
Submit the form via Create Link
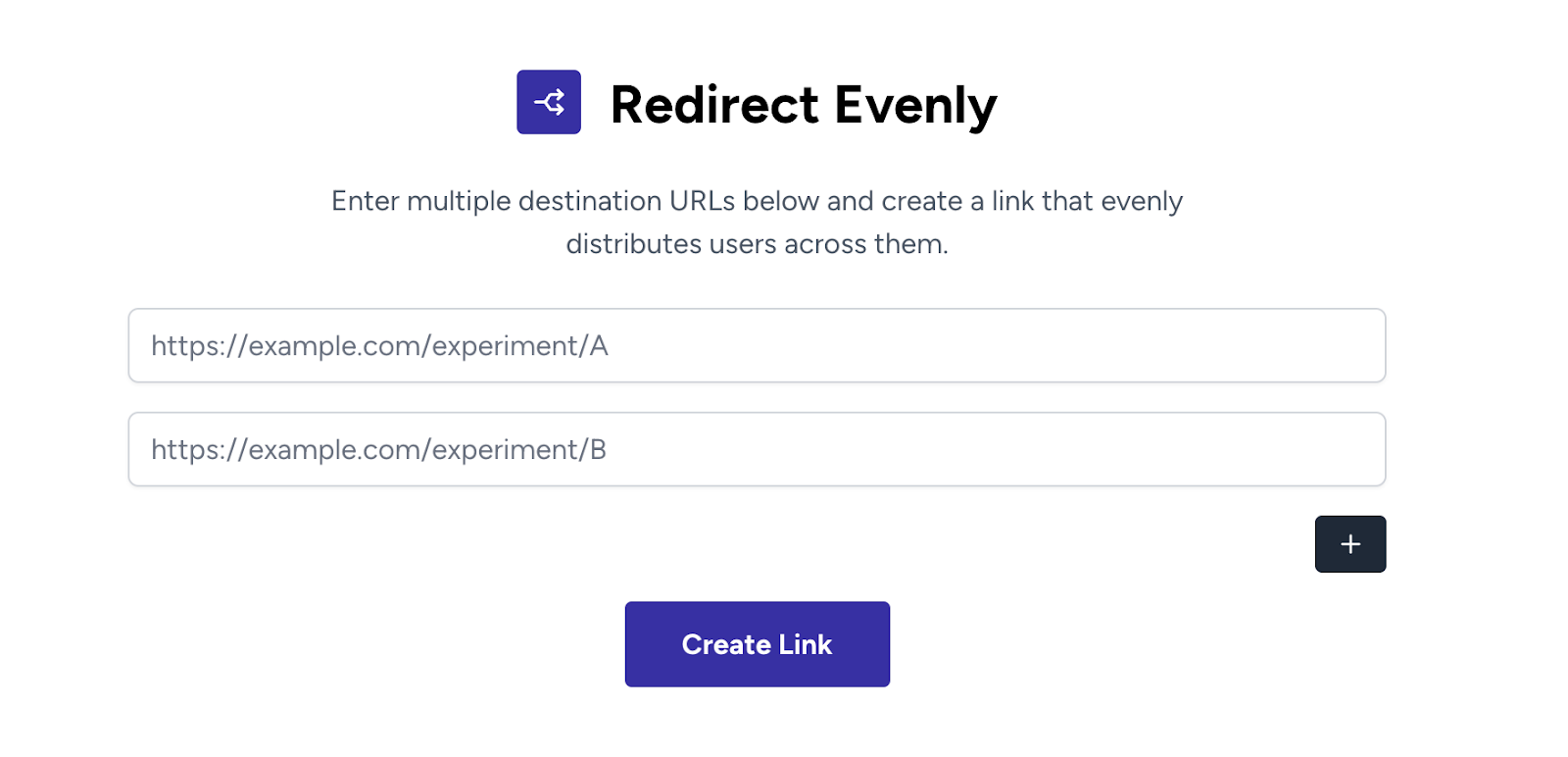(757, 643)
